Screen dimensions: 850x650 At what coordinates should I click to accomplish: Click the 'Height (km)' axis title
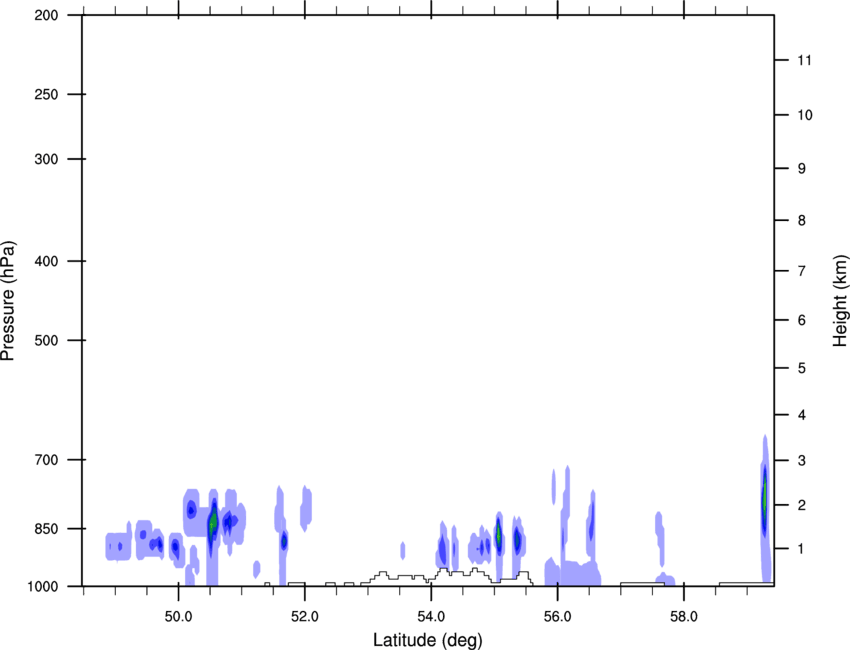(840, 301)
